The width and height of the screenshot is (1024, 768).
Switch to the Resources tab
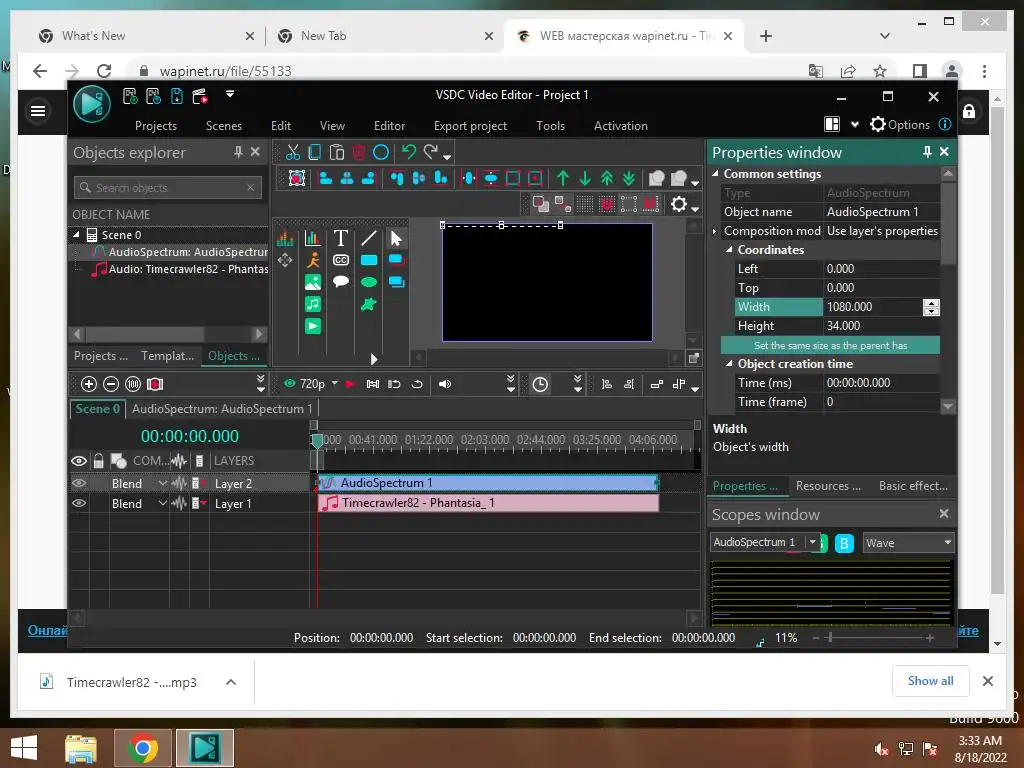tap(828, 486)
